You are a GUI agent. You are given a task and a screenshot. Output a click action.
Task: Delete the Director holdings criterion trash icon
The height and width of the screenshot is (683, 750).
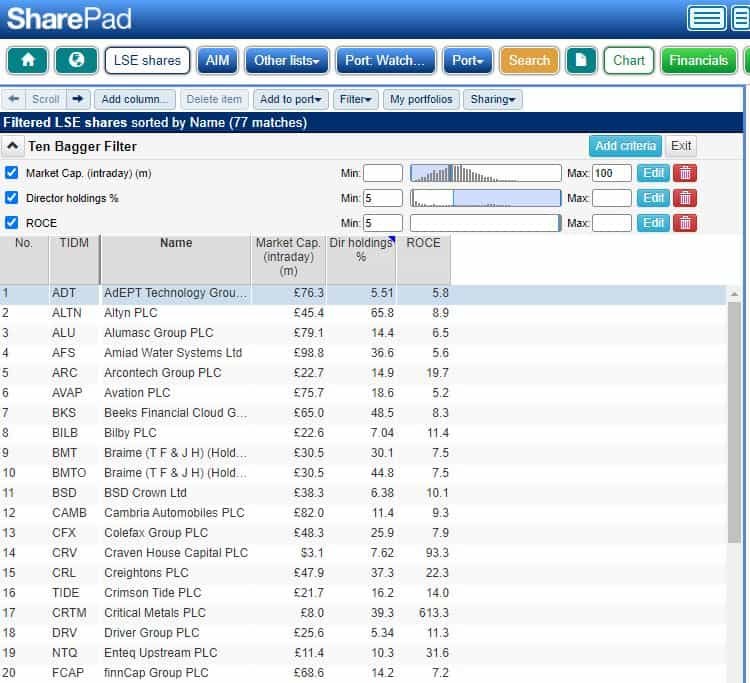click(684, 198)
